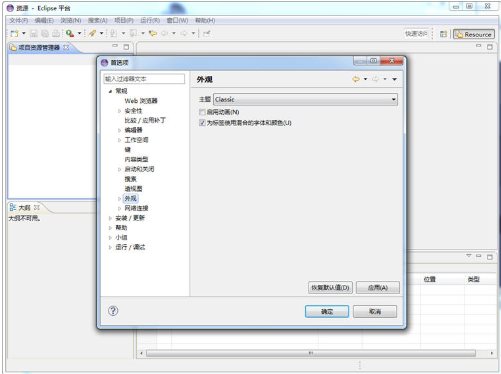Select 键 in preferences tree
The width and height of the screenshot is (501, 374).
coord(128,150)
